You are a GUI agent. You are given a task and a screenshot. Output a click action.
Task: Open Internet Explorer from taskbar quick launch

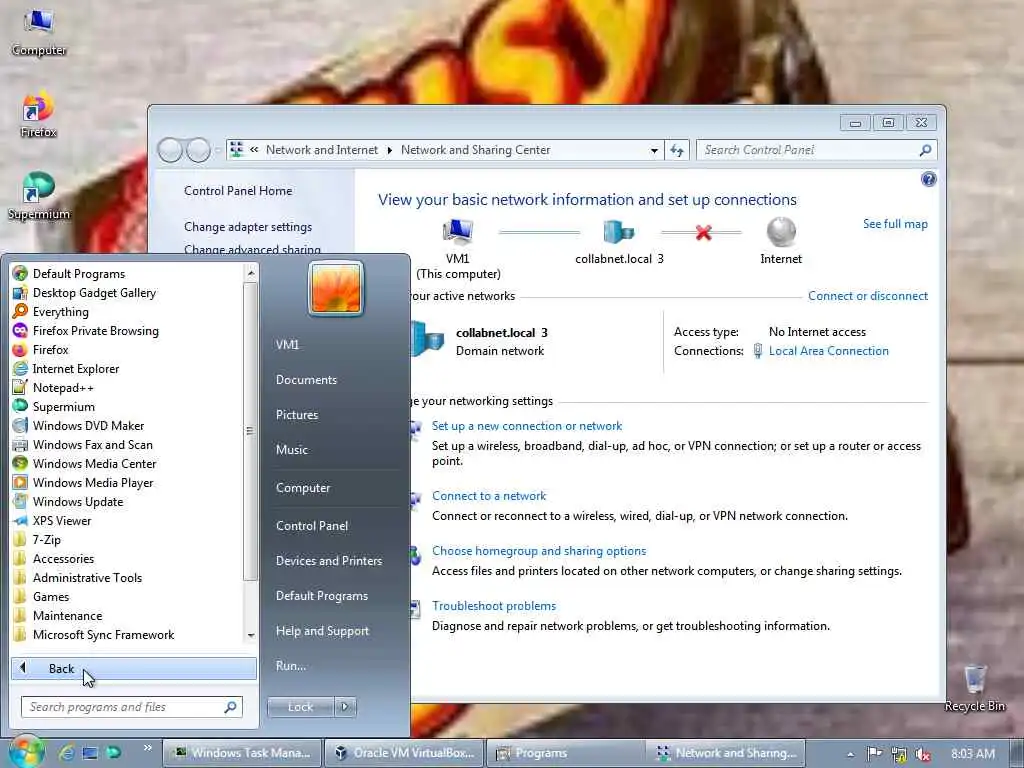click(x=66, y=753)
